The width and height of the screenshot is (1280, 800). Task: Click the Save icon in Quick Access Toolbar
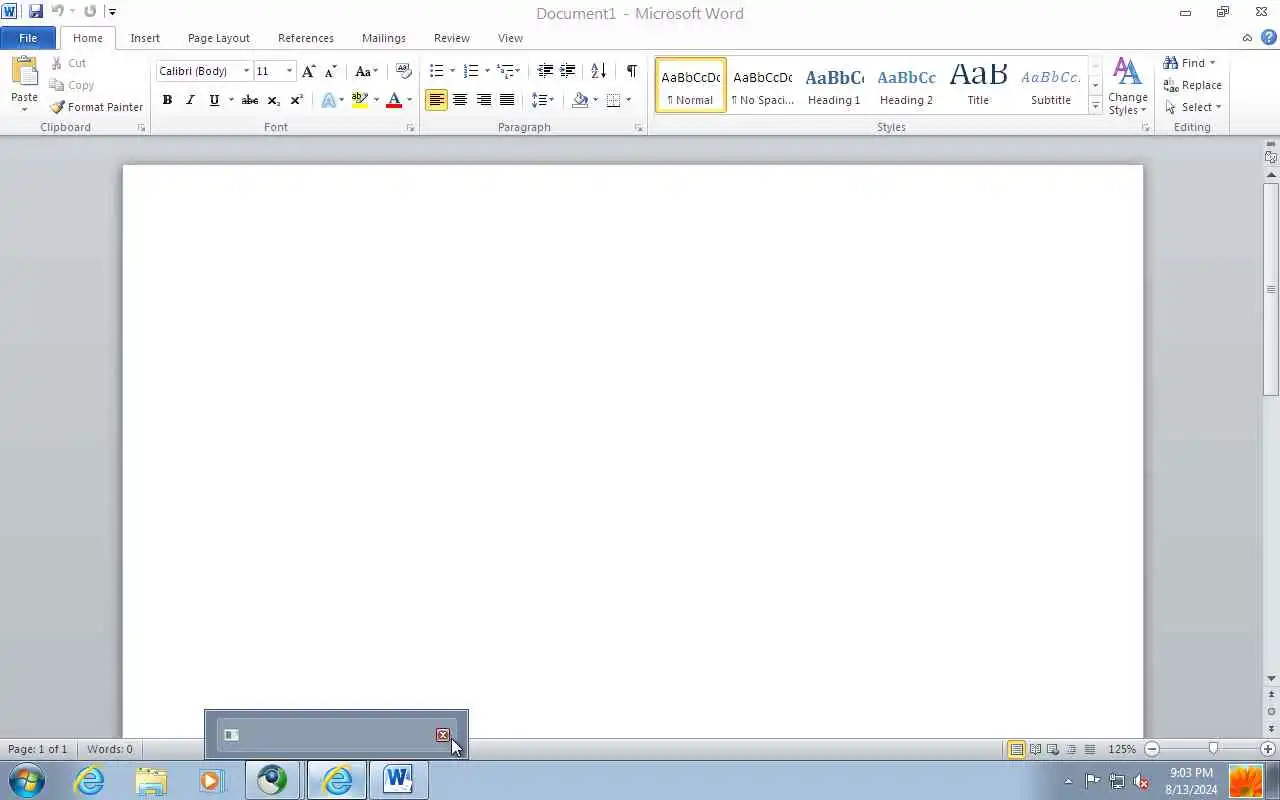click(36, 12)
